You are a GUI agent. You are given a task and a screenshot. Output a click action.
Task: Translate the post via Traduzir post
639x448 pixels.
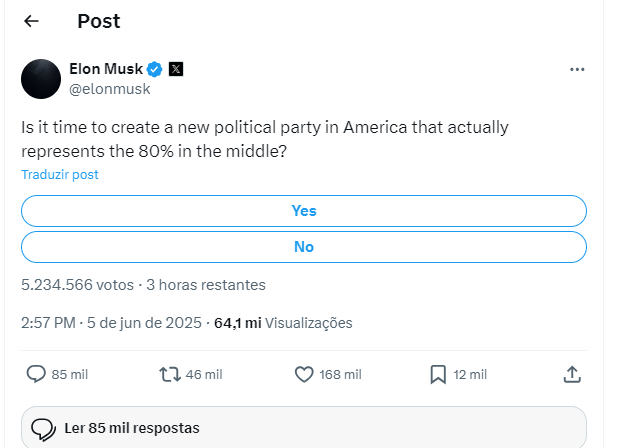(60, 174)
